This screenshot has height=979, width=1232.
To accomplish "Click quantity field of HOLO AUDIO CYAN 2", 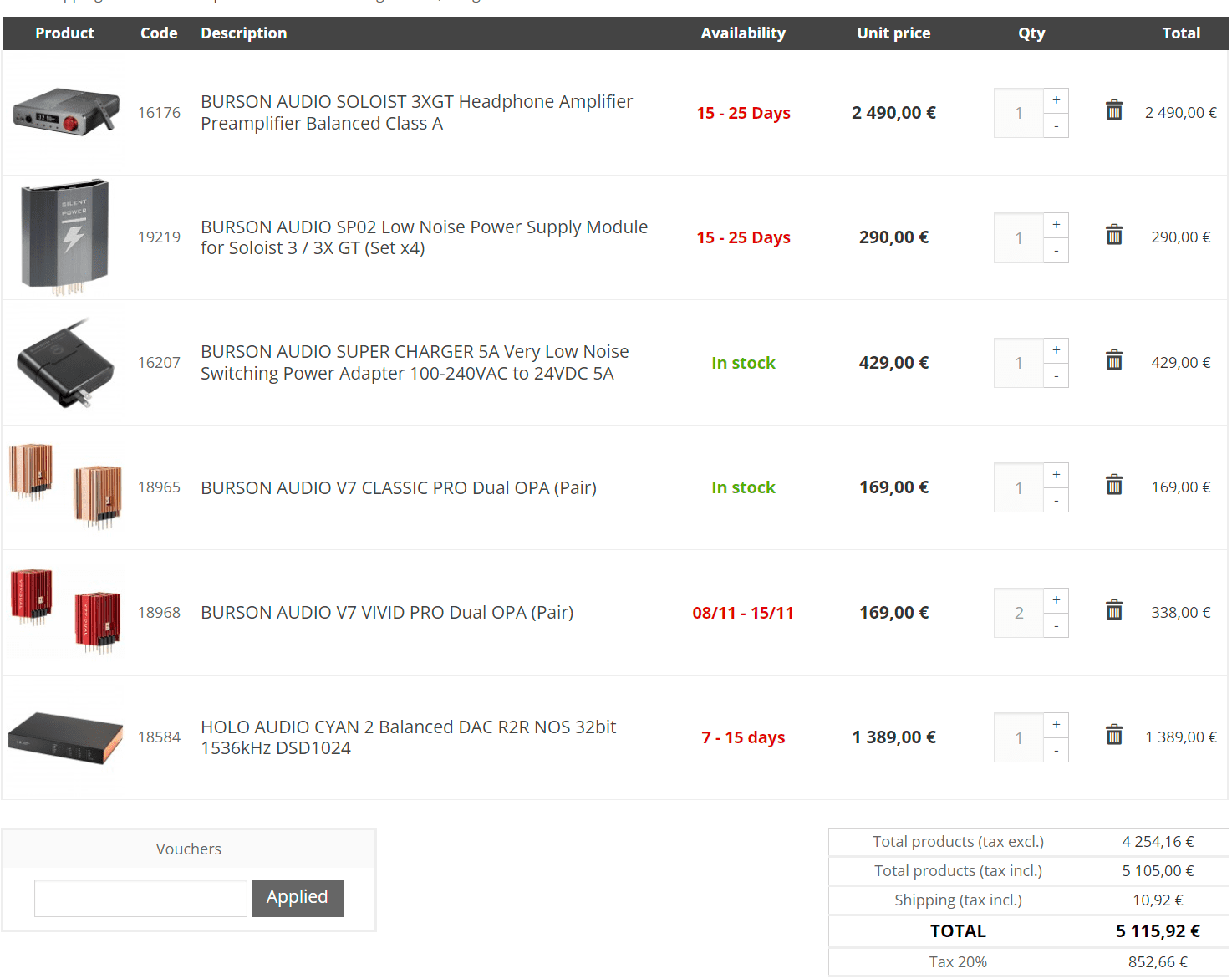I will click(1019, 737).
